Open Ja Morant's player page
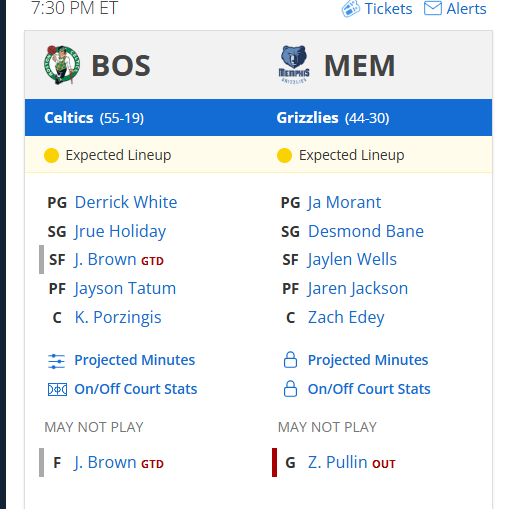The image size is (514, 509). click(344, 202)
